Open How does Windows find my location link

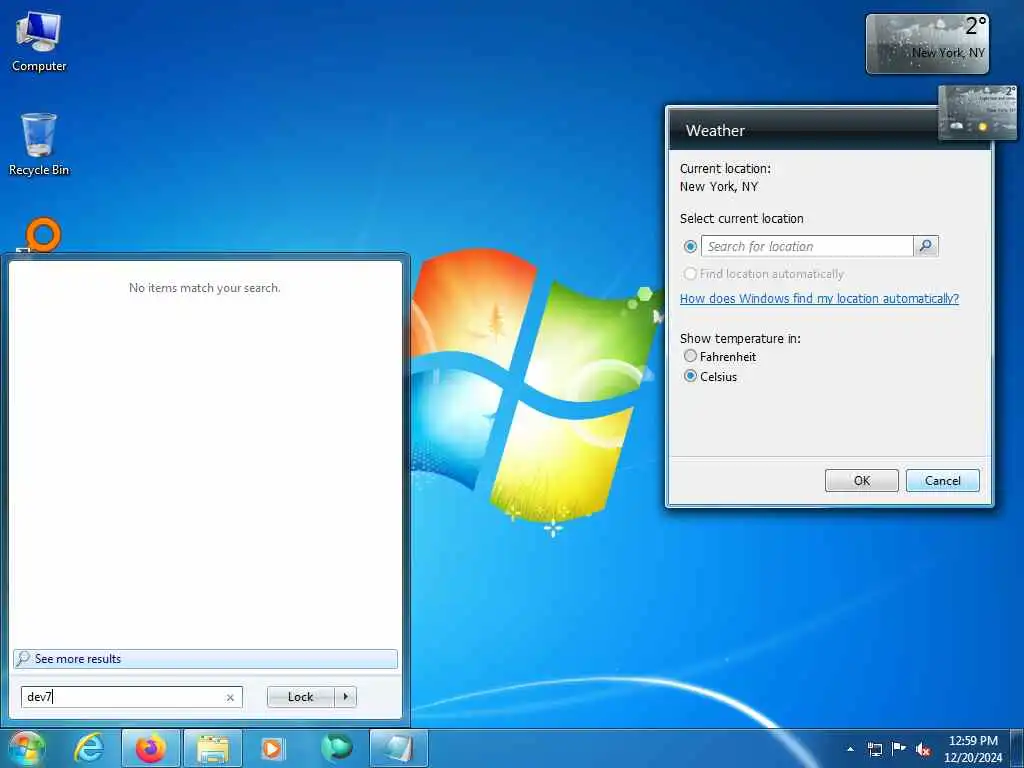[x=819, y=298]
